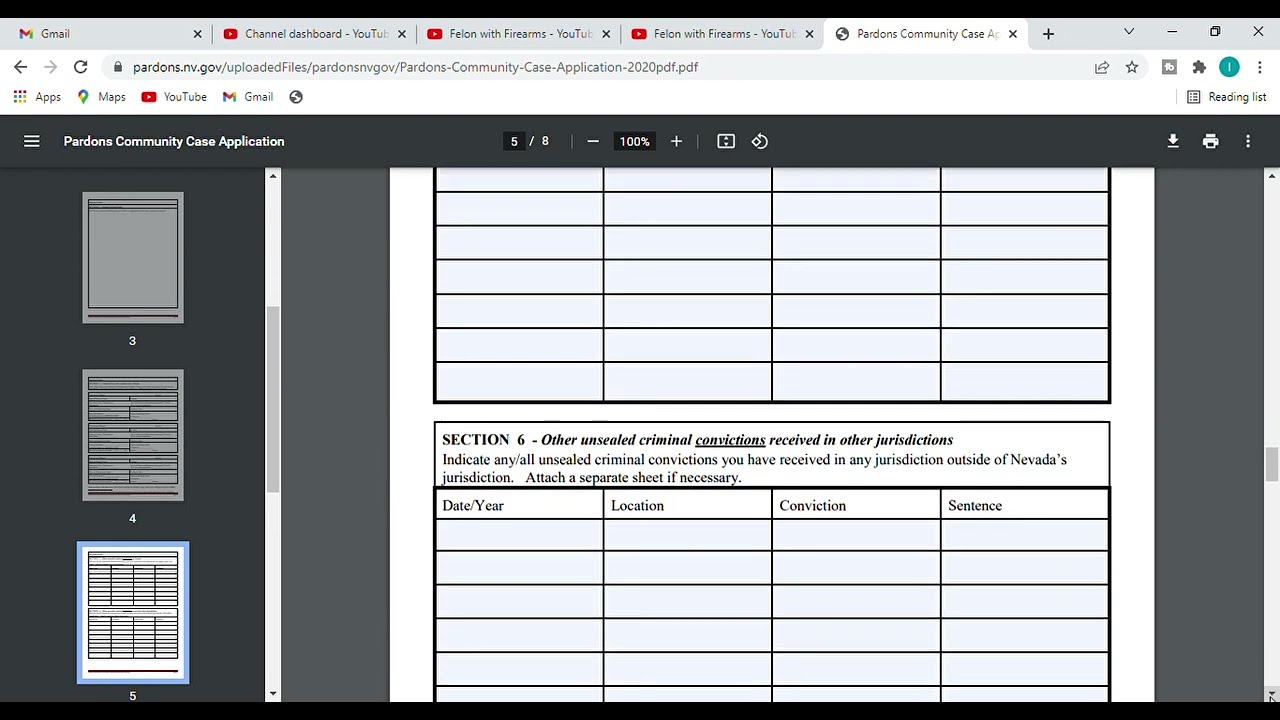Click the first Location field in Section 6

687,536
